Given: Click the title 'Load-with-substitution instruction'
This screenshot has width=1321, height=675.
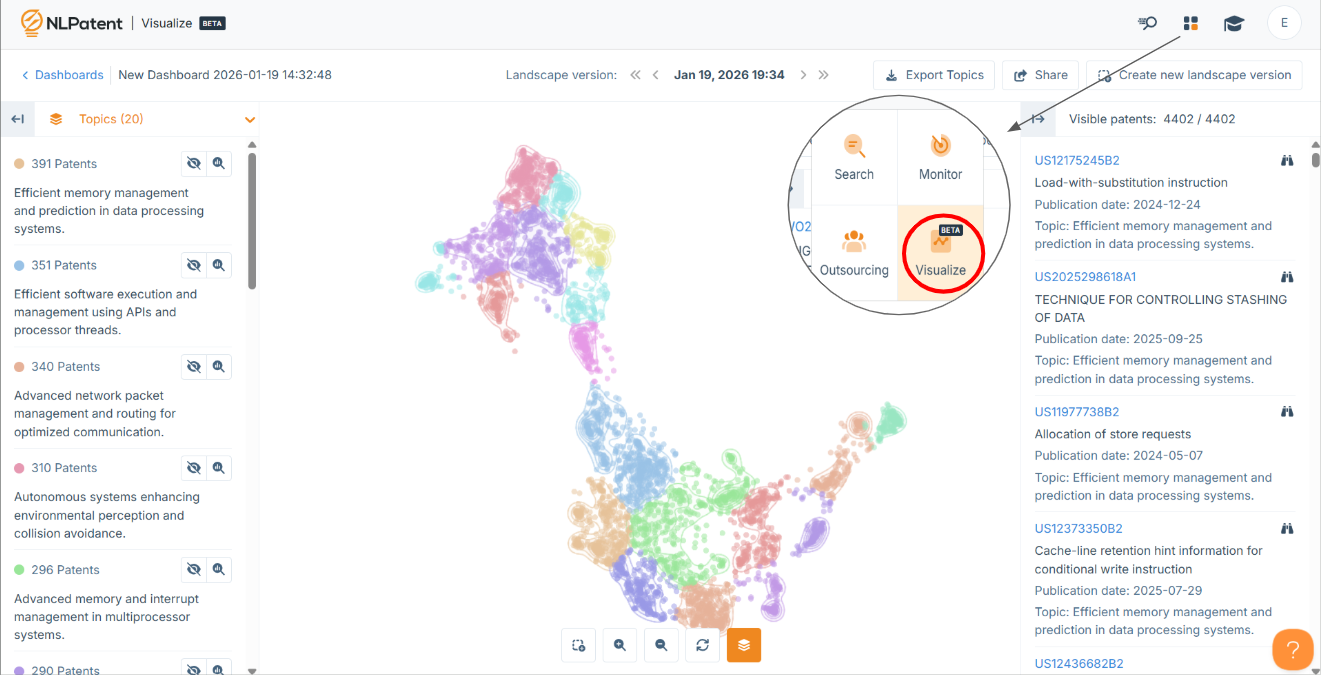Looking at the screenshot, I should coord(1131,183).
